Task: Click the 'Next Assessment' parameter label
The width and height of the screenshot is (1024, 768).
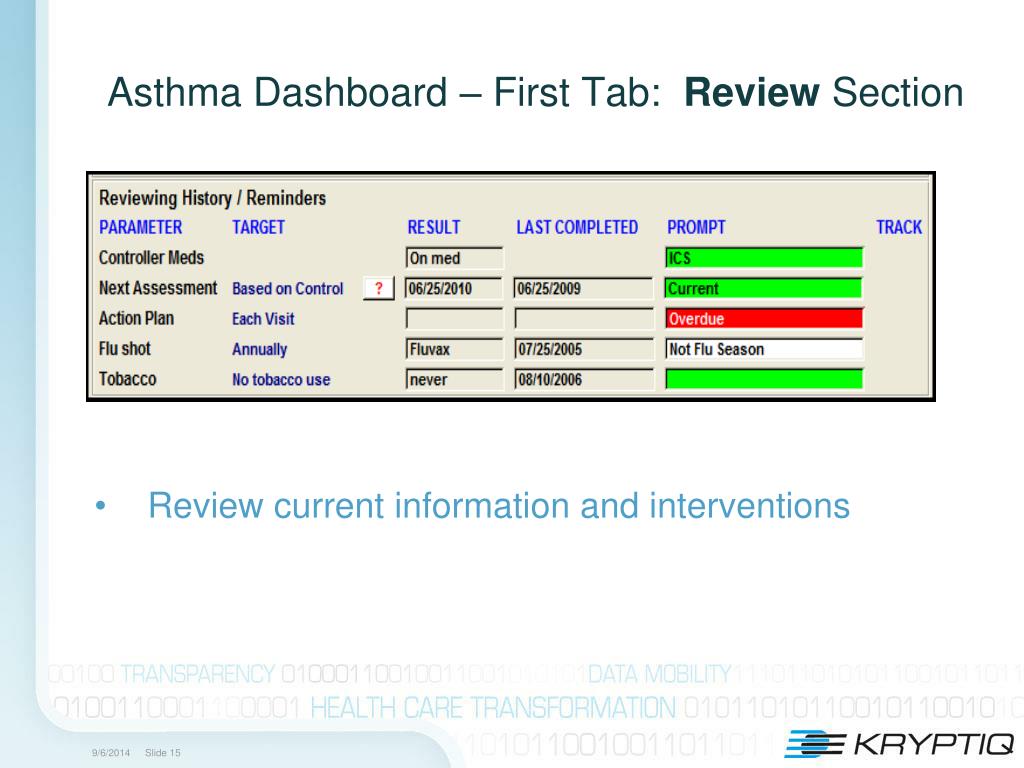Action: (x=158, y=288)
